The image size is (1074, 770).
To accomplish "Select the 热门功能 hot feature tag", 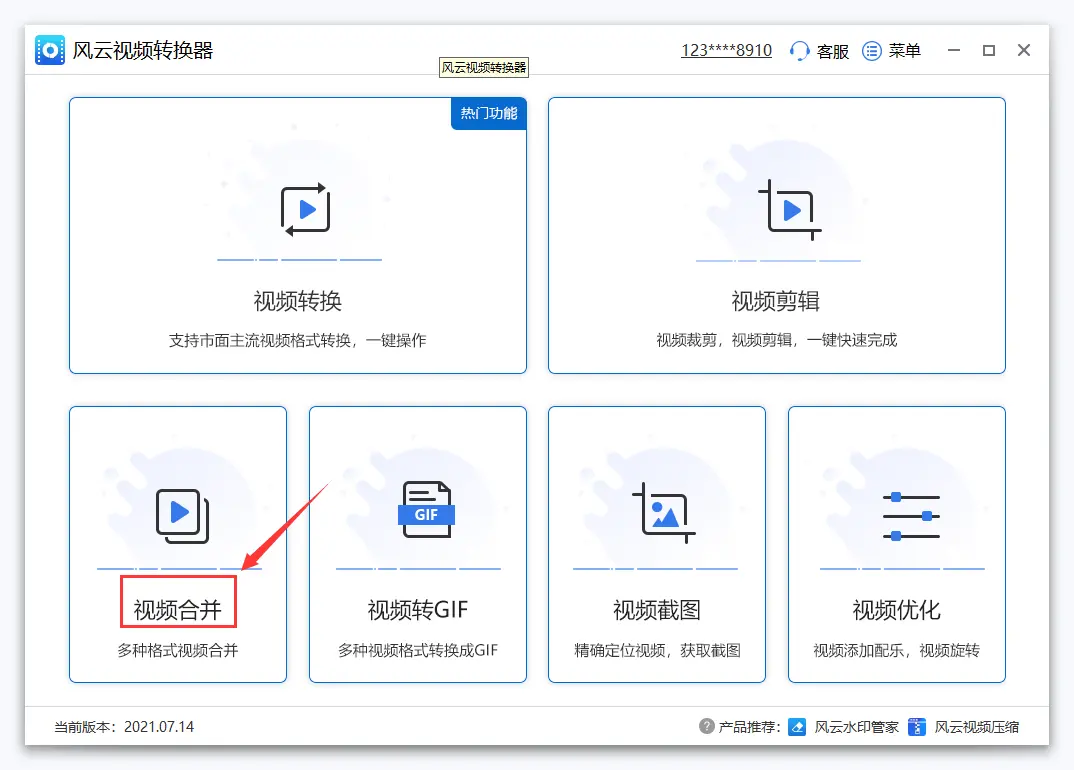I will (488, 113).
